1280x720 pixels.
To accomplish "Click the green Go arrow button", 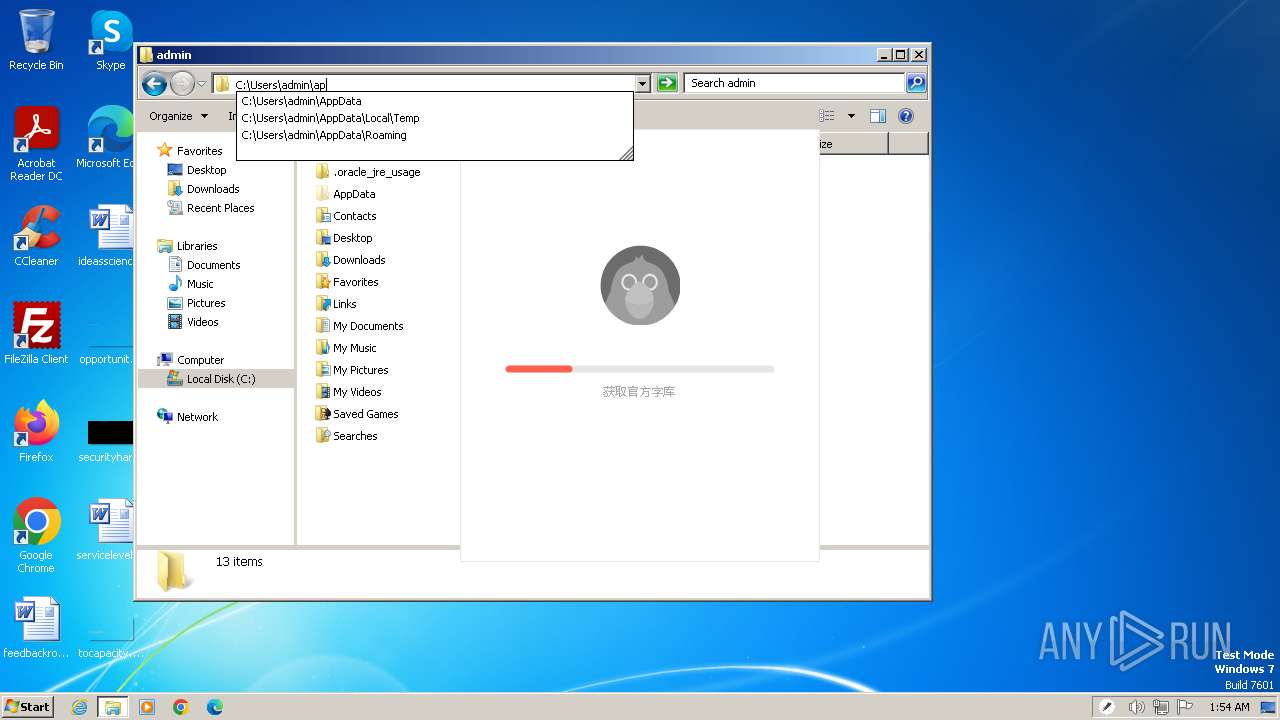I will [667, 83].
